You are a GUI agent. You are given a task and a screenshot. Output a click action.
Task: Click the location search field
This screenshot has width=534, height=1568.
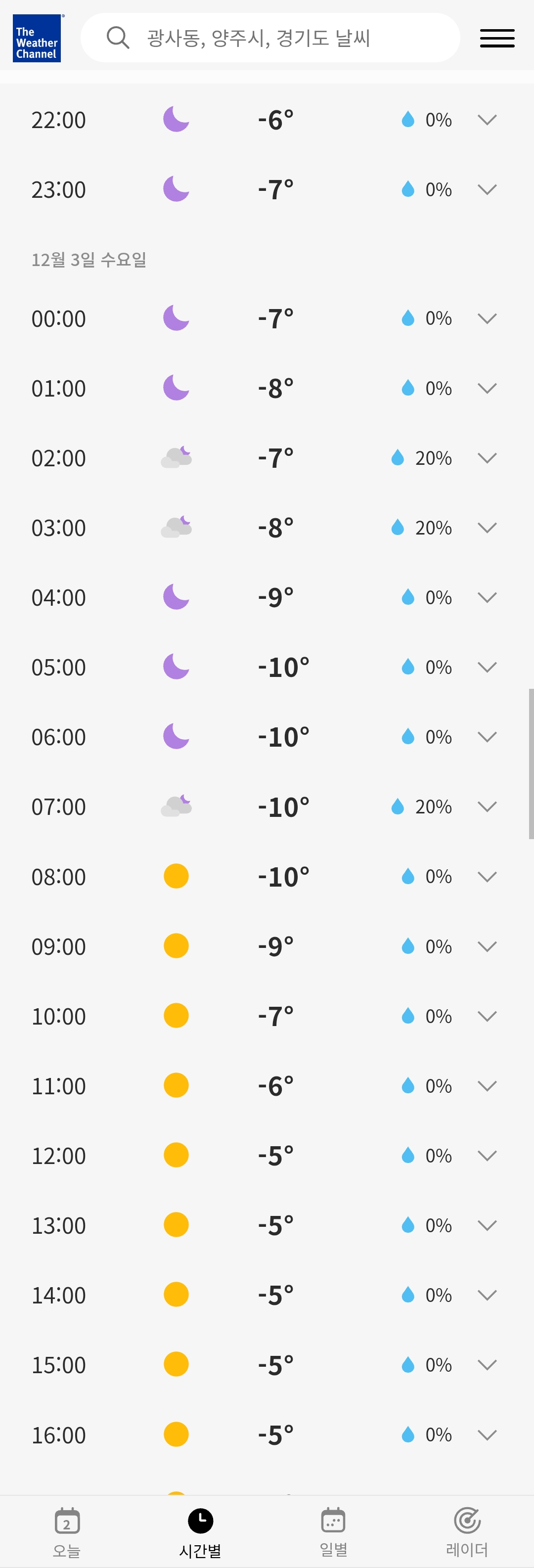[286, 38]
